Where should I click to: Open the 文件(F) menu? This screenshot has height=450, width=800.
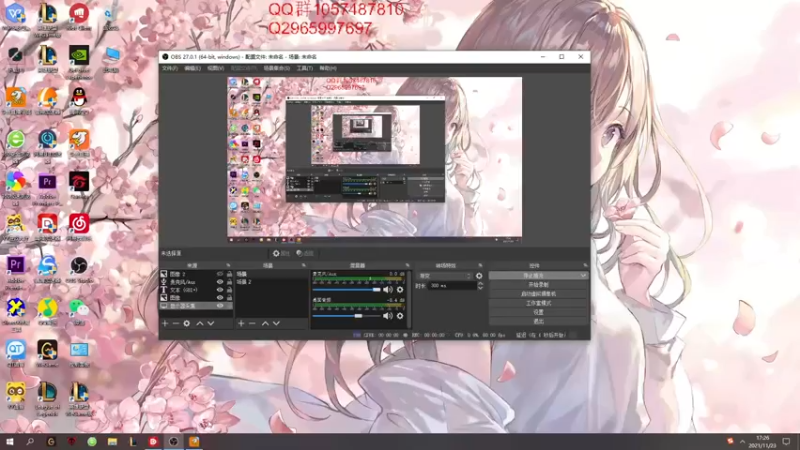pyautogui.click(x=170, y=68)
